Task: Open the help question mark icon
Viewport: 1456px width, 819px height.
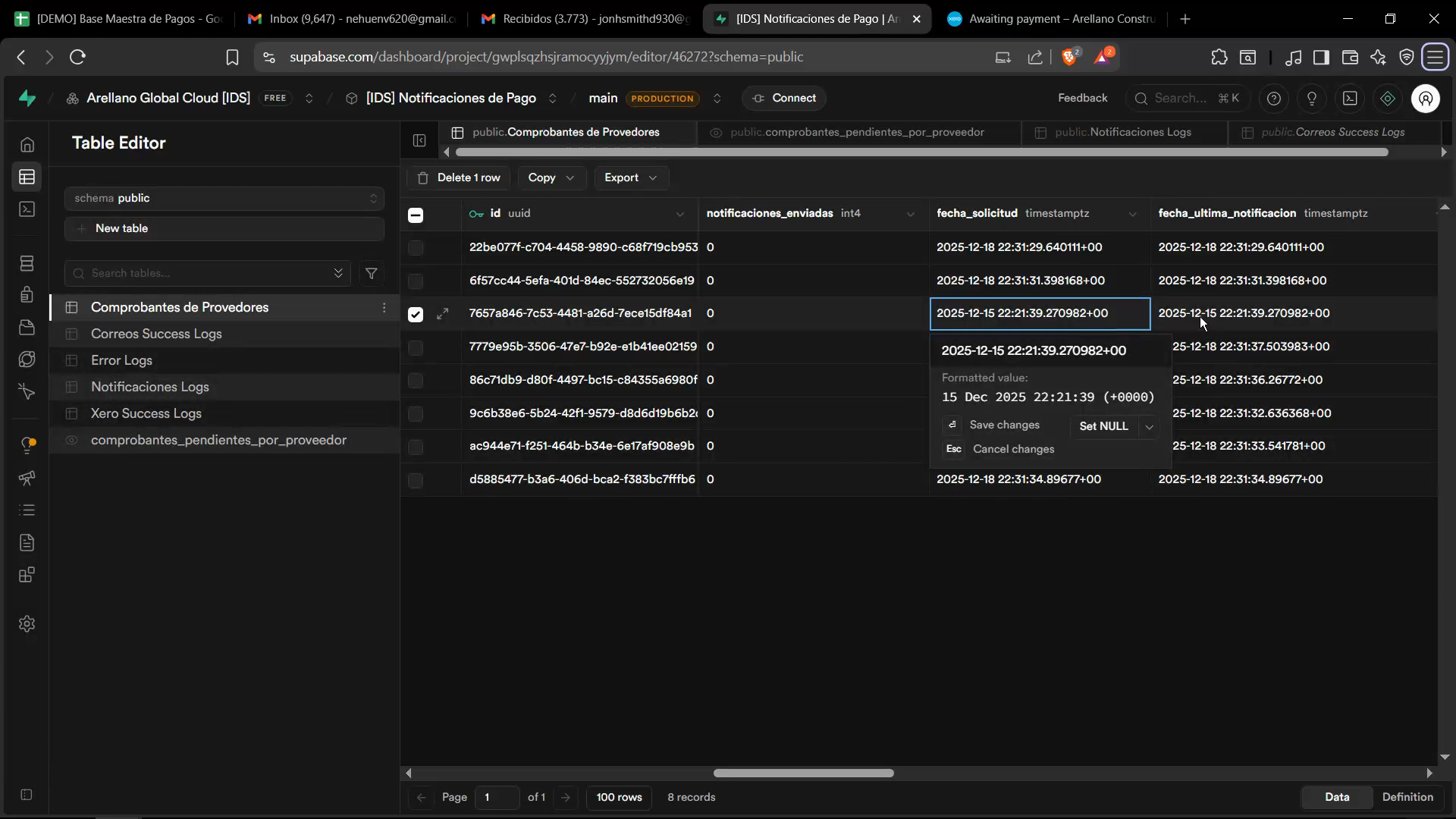Action: click(1274, 99)
